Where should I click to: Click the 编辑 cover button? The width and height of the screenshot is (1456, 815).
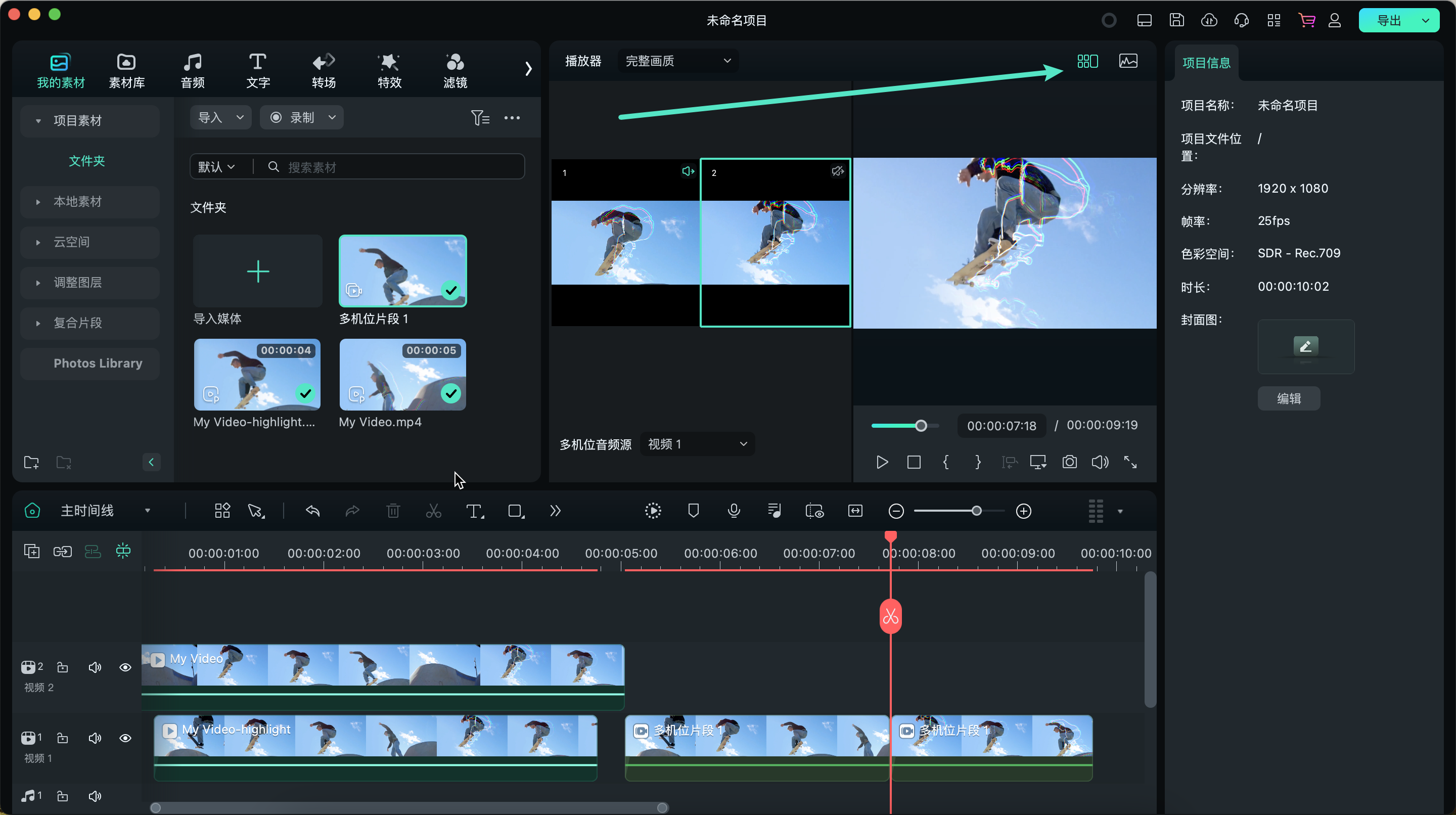coord(1288,398)
